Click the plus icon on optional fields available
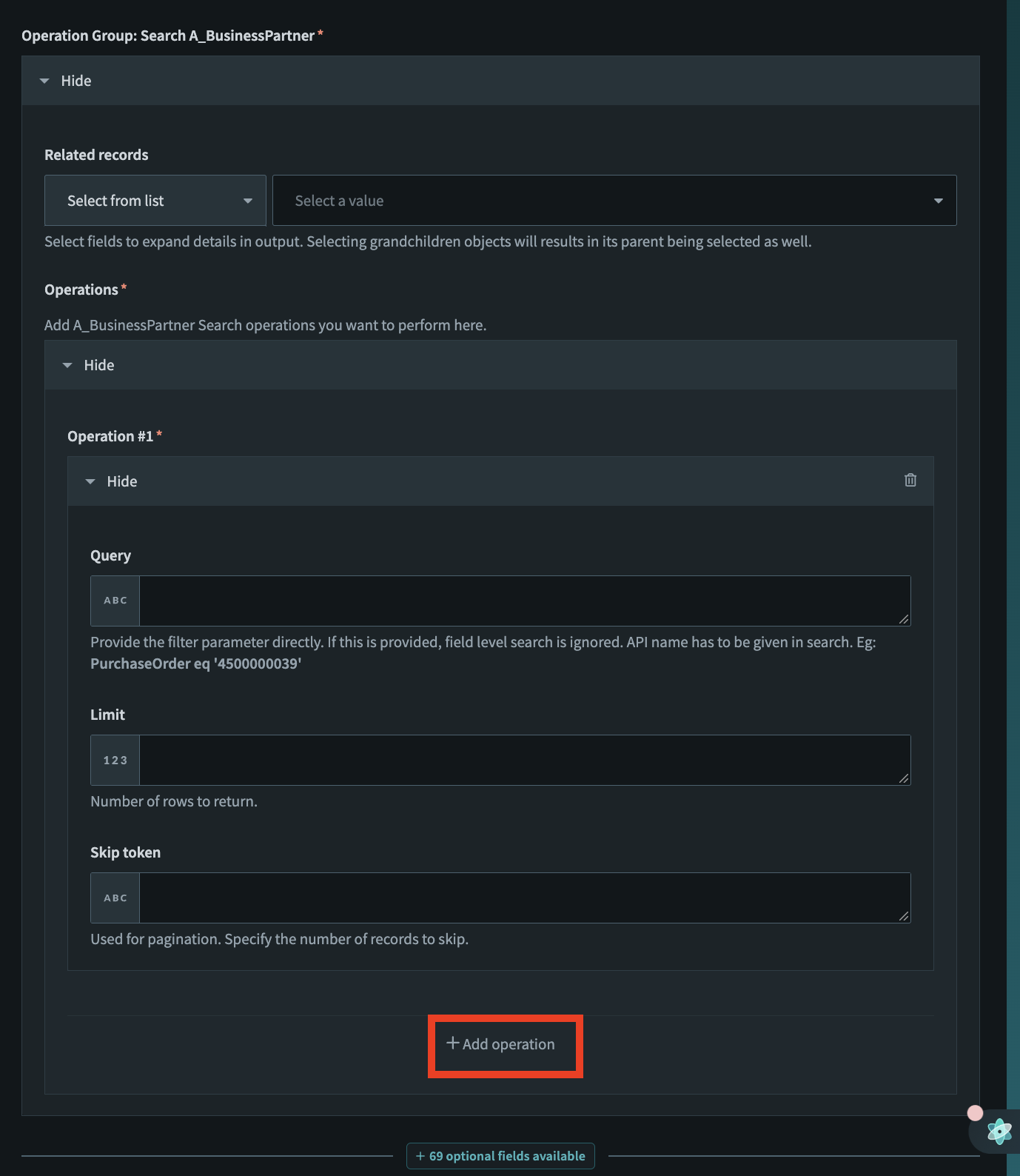The image size is (1020, 1176). (420, 1155)
